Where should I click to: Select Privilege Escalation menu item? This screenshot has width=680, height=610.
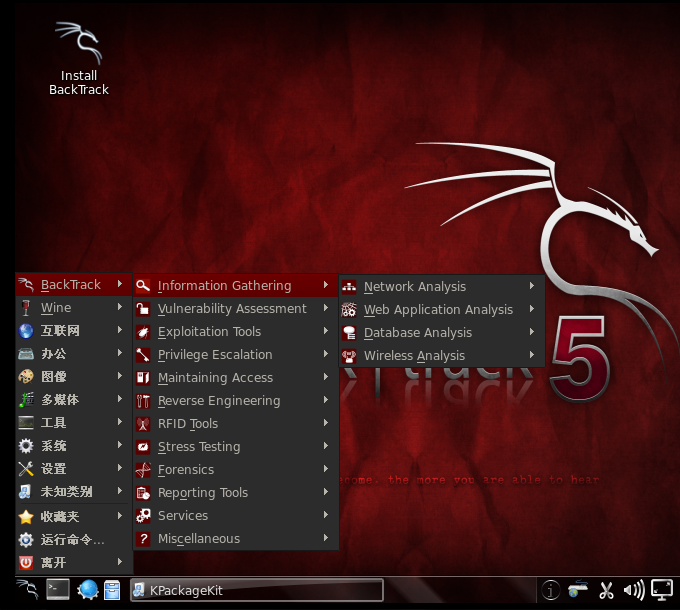coord(235,355)
